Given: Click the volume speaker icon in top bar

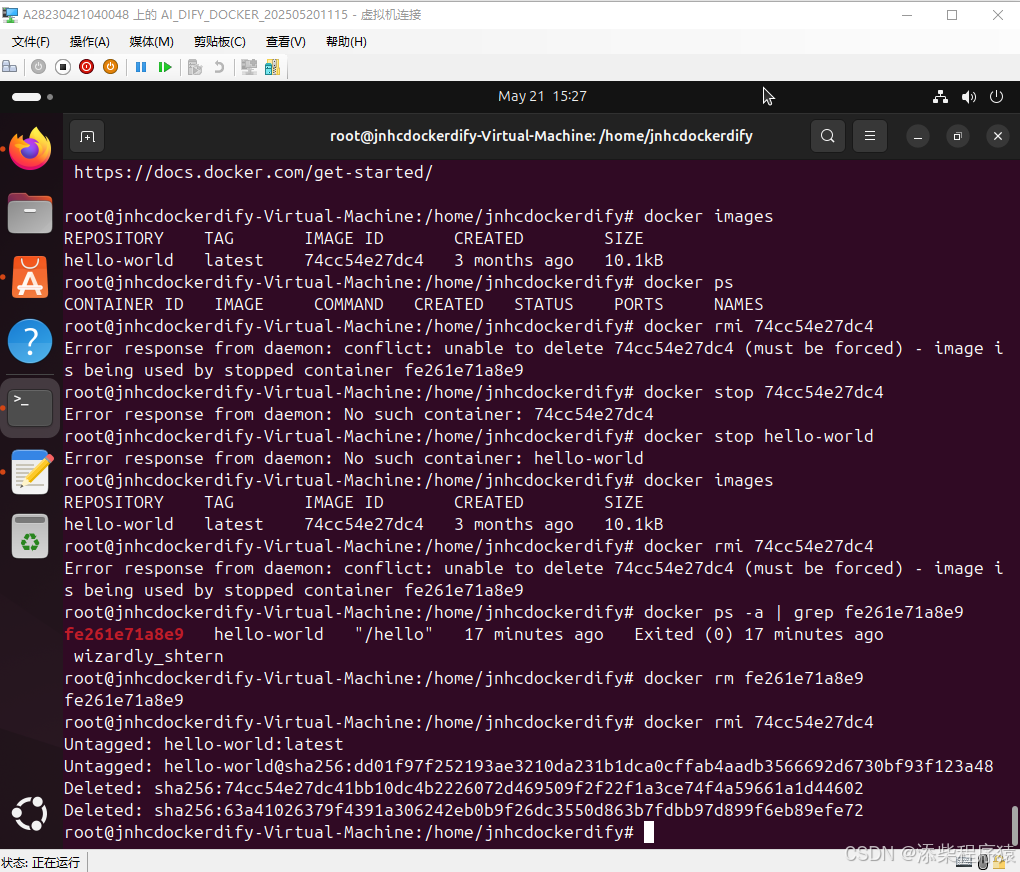Looking at the screenshot, I should (x=969, y=97).
